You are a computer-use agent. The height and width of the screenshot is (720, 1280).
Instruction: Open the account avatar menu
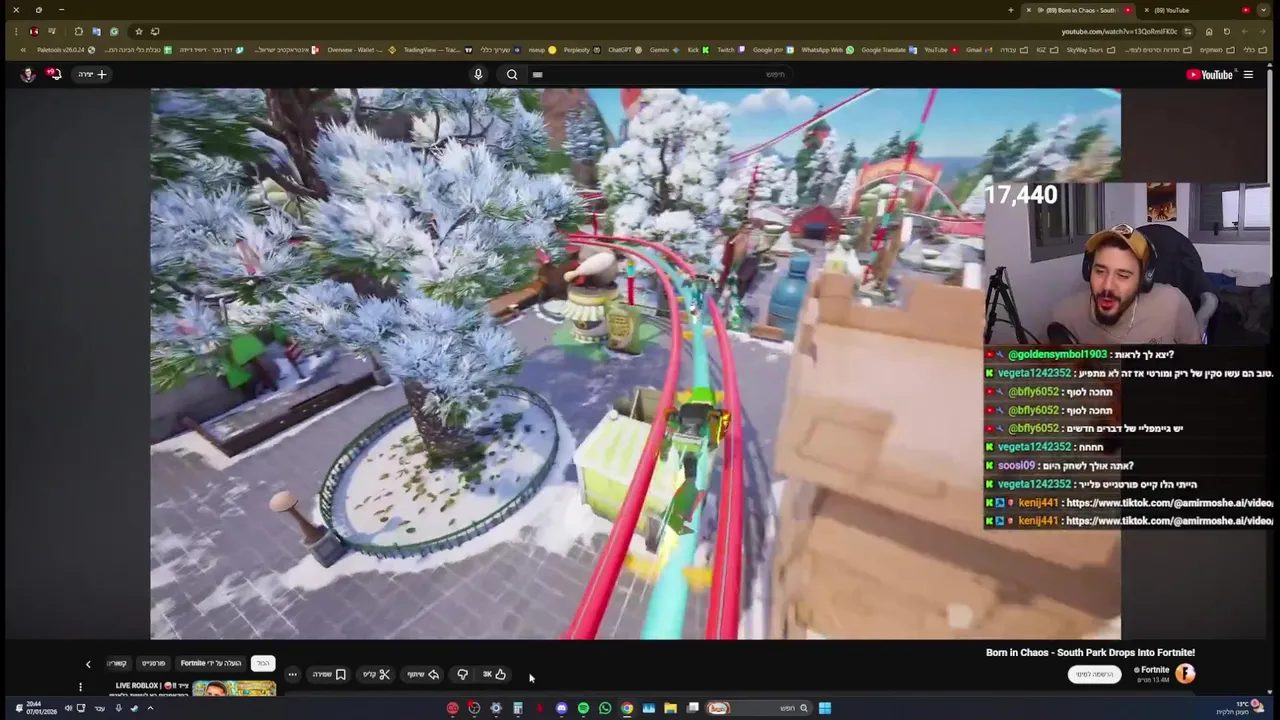click(27, 74)
